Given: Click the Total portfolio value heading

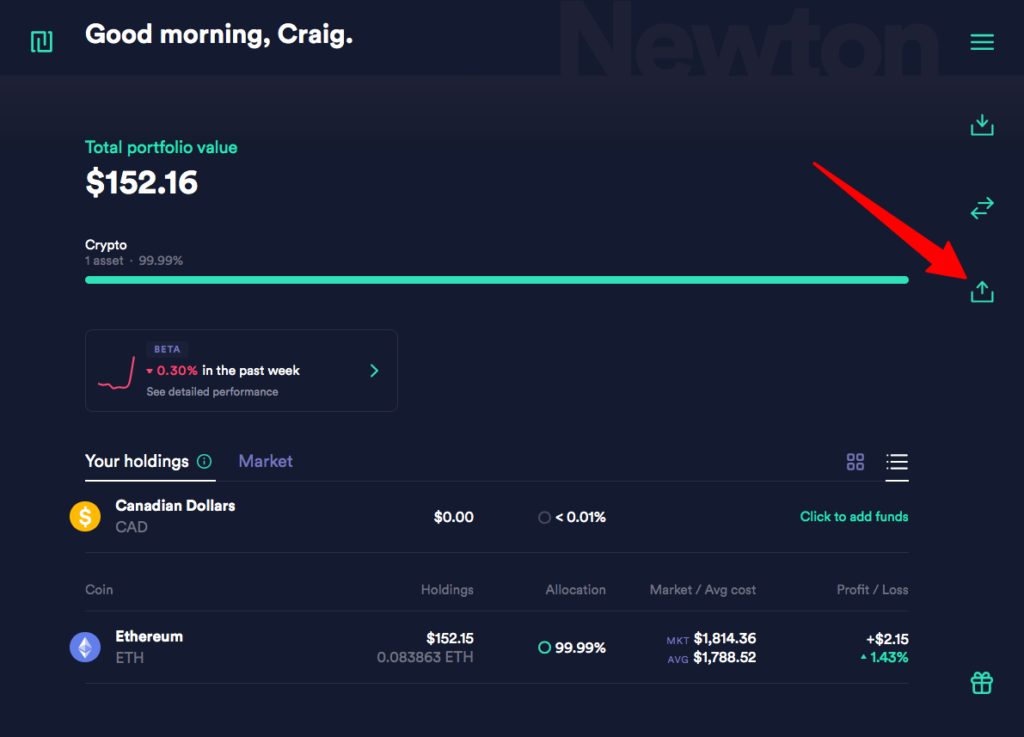Looking at the screenshot, I should coord(161,148).
